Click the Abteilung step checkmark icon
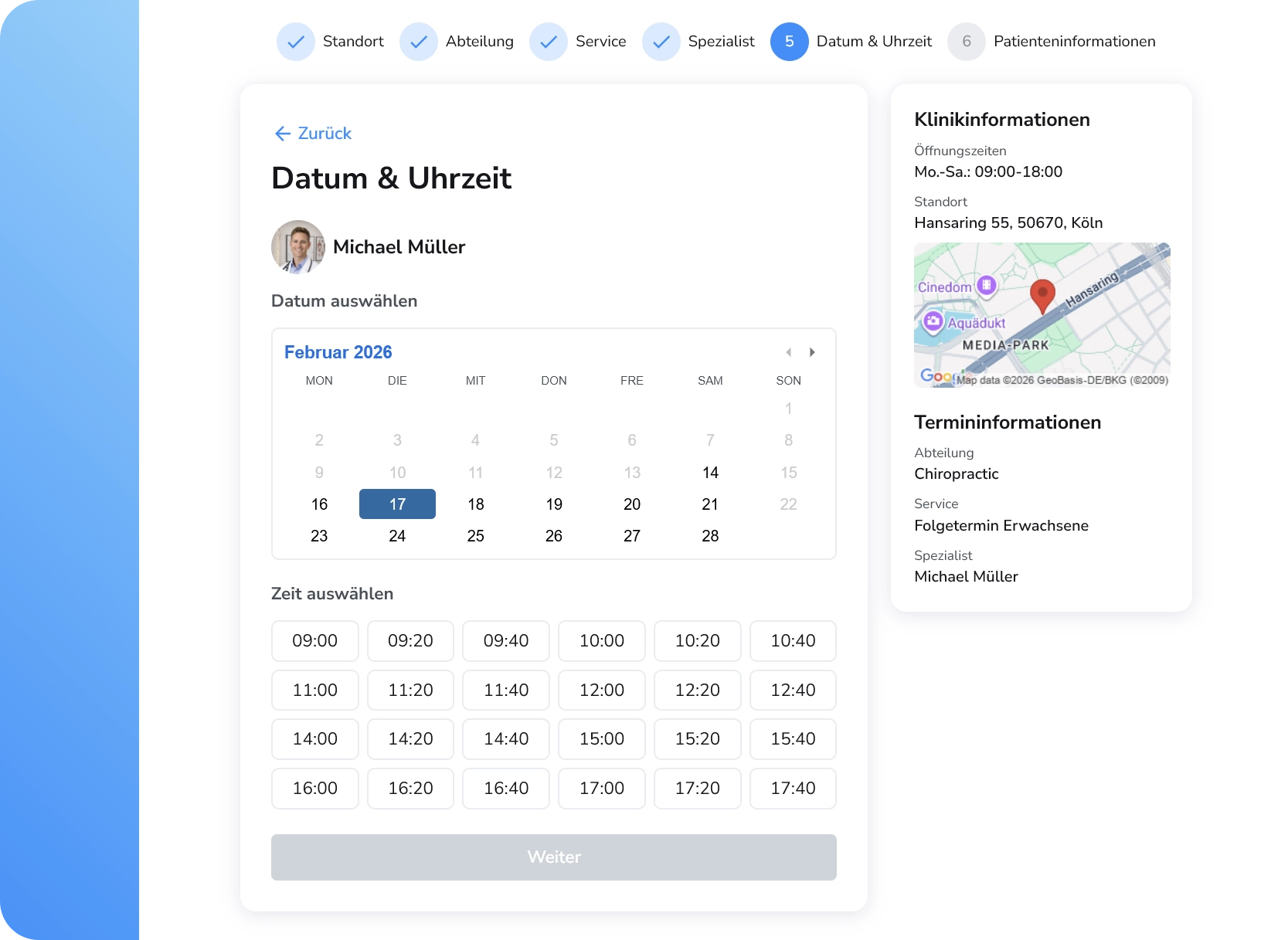The height and width of the screenshot is (940, 1288). [x=419, y=42]
